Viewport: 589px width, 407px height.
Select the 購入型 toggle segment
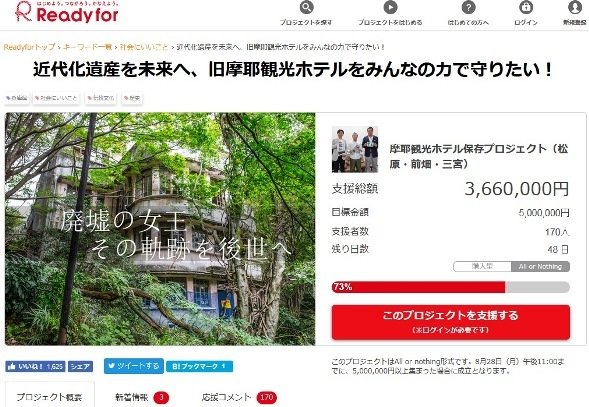click(x=482, y=266)
